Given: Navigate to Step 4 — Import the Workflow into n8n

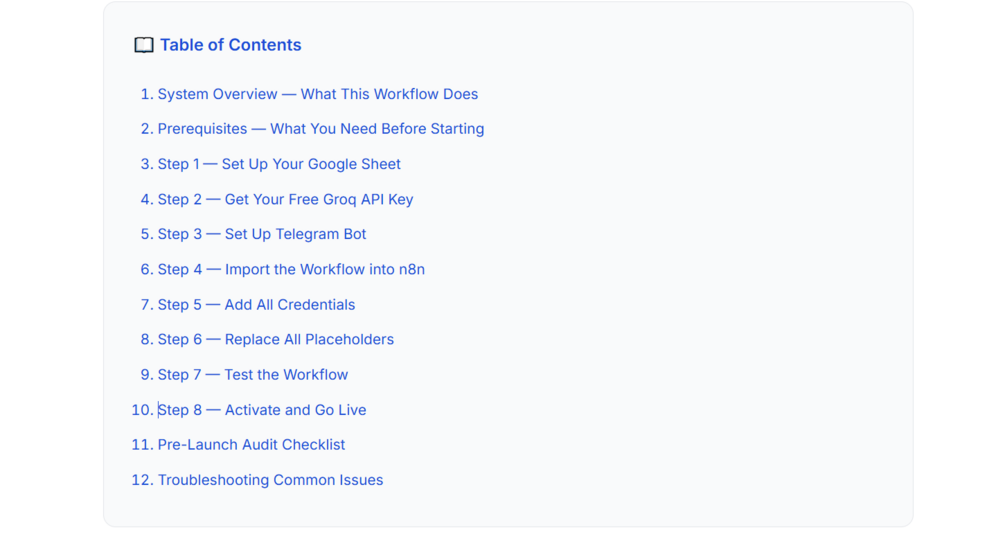Looking at the screenshot, I should 292,269.
